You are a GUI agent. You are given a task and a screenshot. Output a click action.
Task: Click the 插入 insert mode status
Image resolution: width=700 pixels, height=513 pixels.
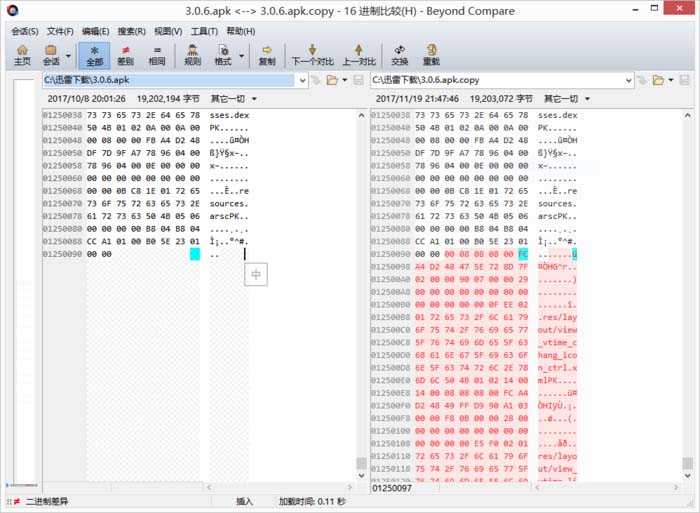coord(244,501)
